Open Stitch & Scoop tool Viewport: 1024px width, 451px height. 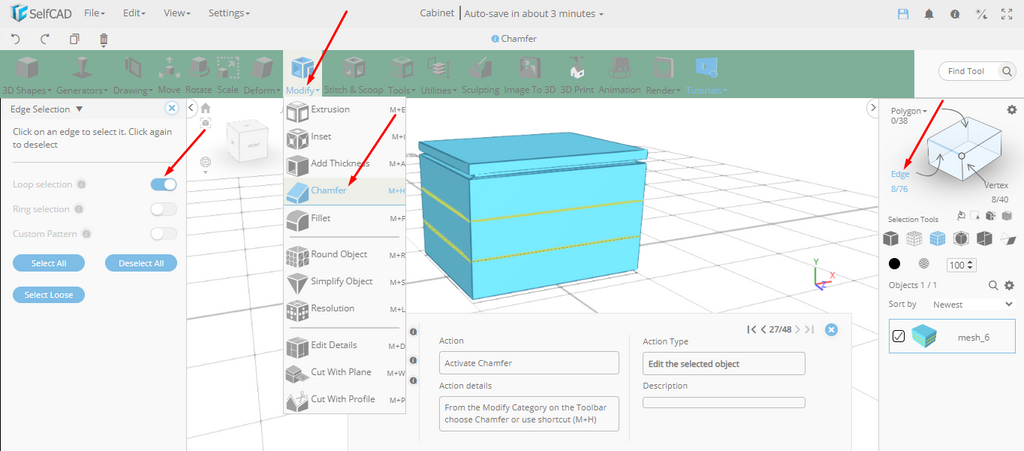tap(353, 75)
